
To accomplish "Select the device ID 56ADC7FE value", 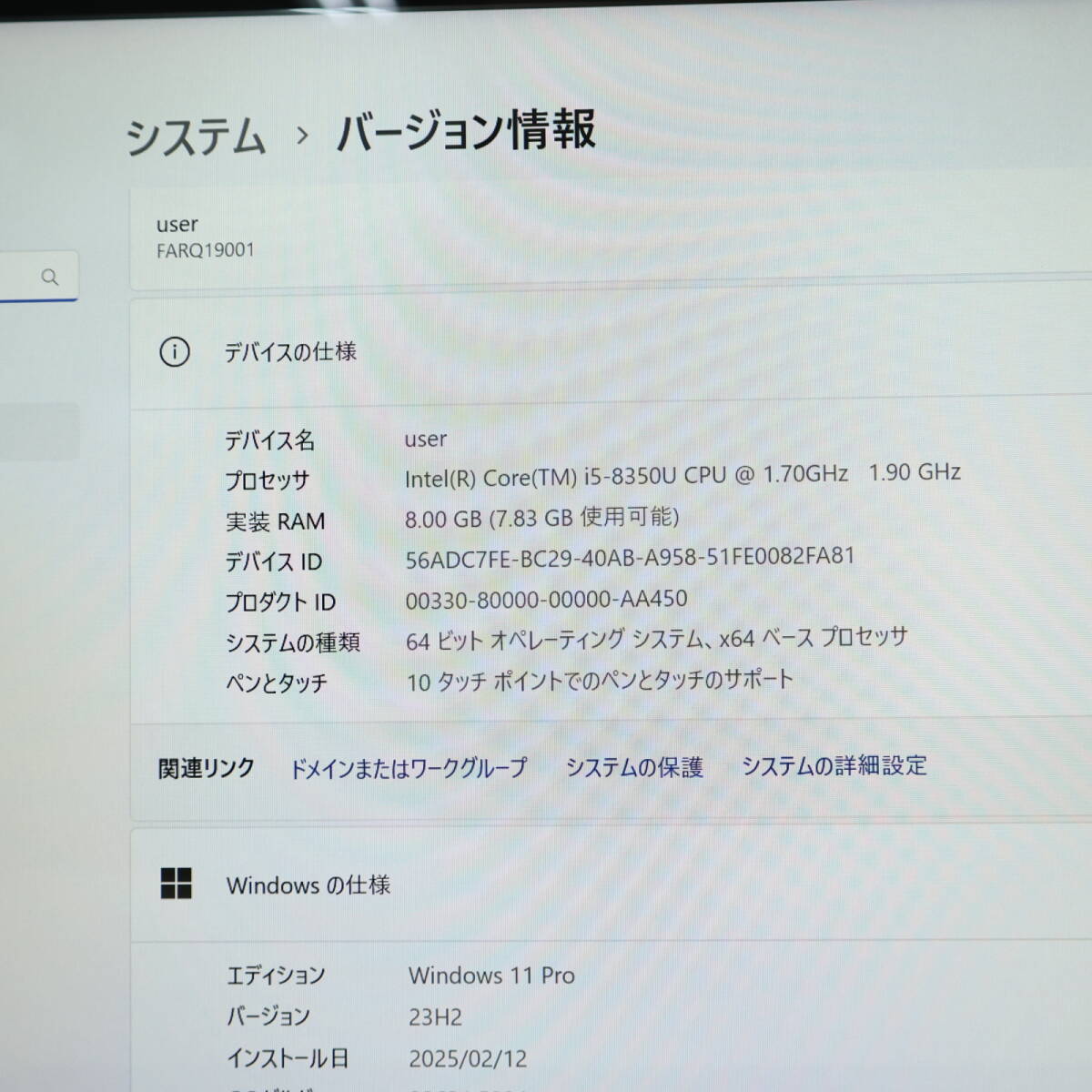I will [x=630, y=557].
